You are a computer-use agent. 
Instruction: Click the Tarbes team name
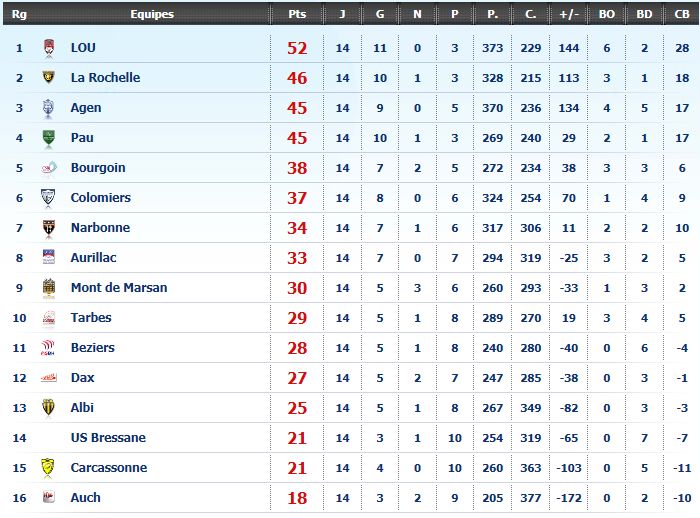(x=91, y=317)
